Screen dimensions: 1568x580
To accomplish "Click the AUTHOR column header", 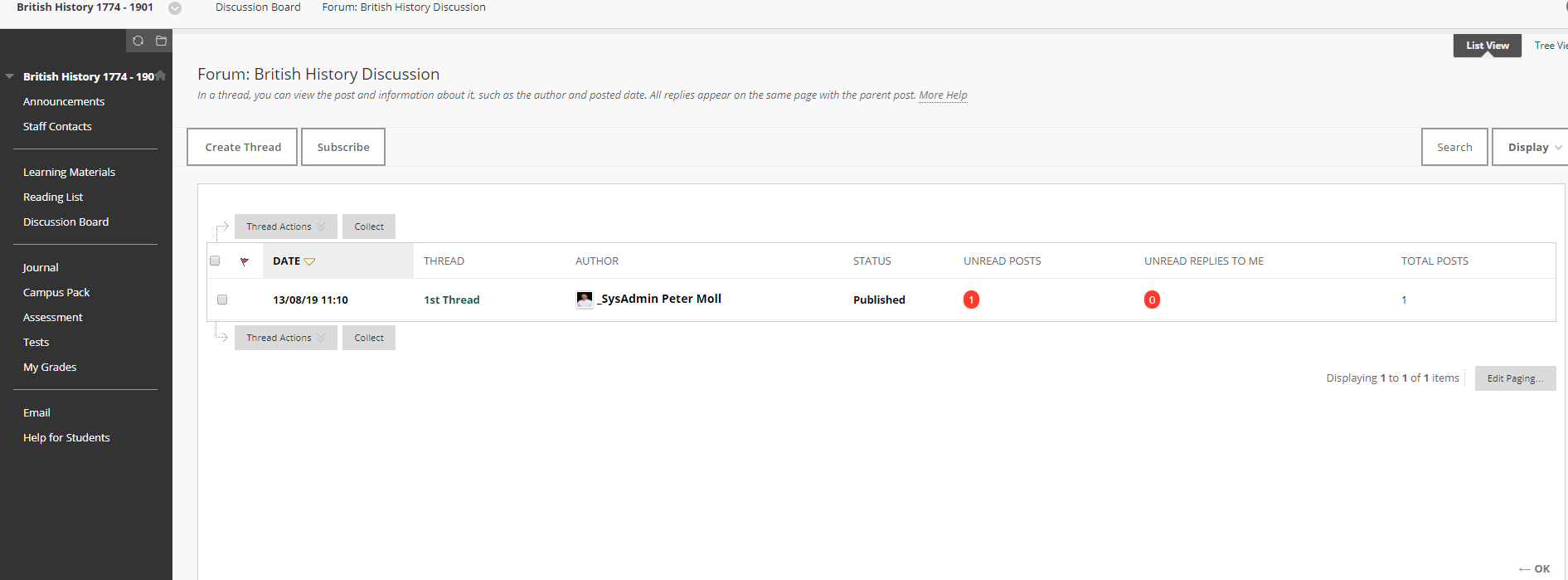I will (x=597, y=261).
